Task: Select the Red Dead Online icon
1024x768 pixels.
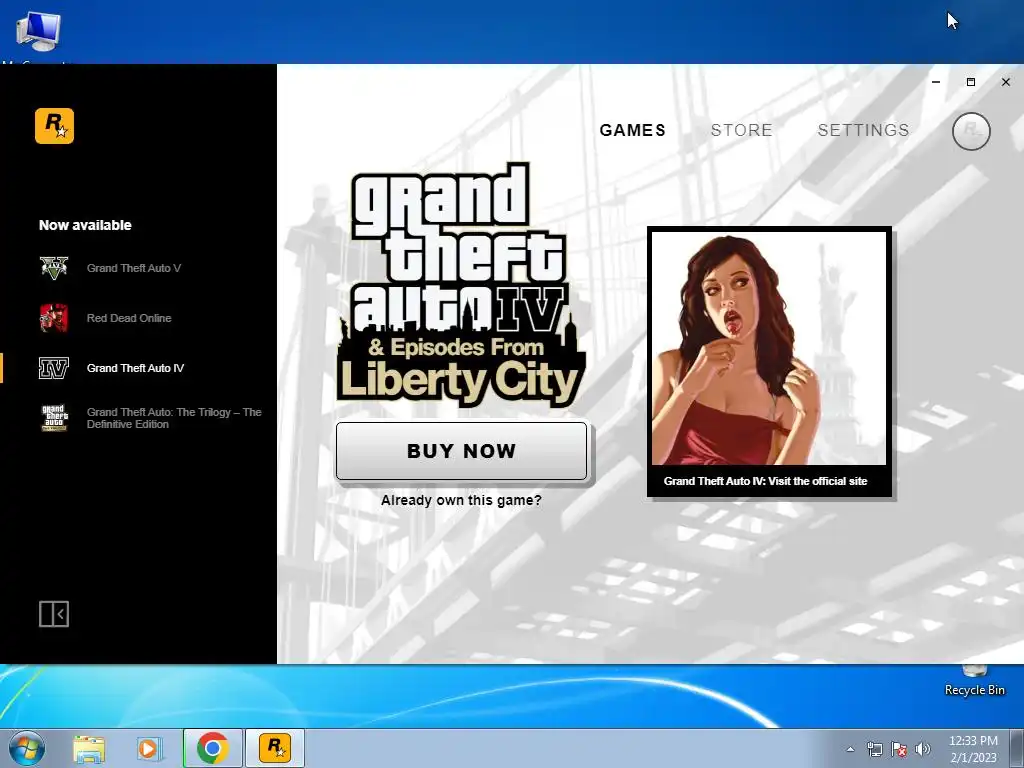Action: click(x=54, y=318)
